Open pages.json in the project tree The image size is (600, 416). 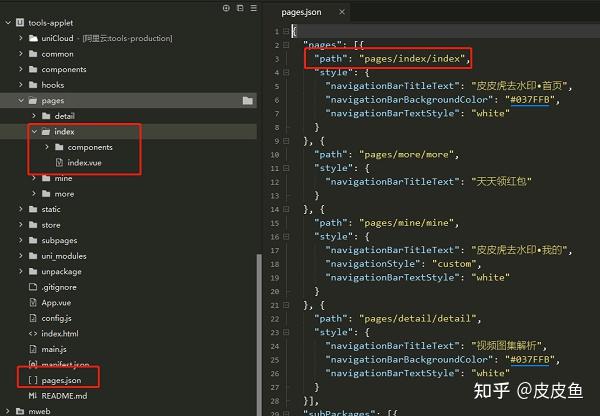[x=61, y=380]
